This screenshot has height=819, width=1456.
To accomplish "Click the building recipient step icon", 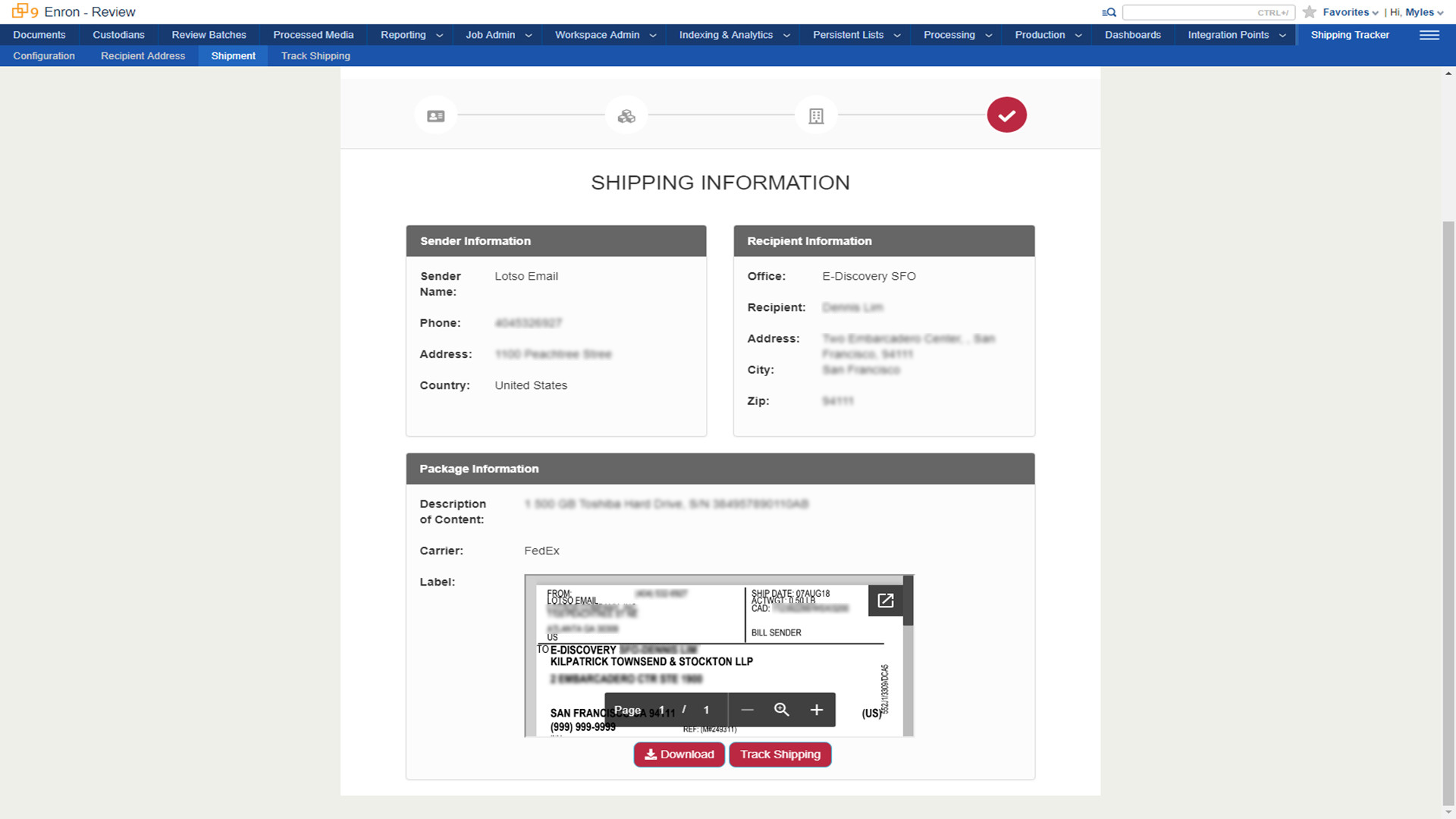I will [x=816, y=116].
